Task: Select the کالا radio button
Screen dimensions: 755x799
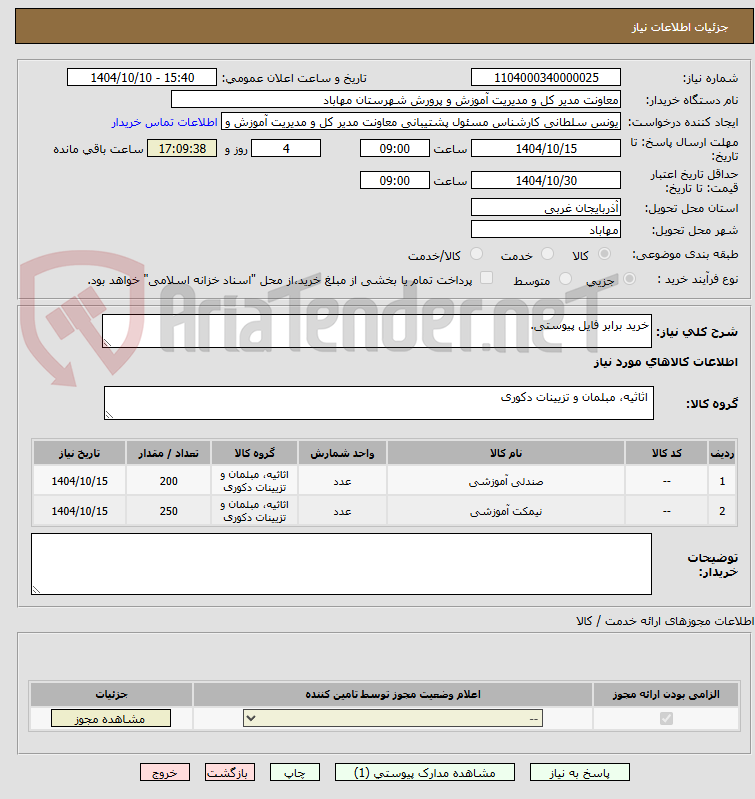Action: point(604,254)
